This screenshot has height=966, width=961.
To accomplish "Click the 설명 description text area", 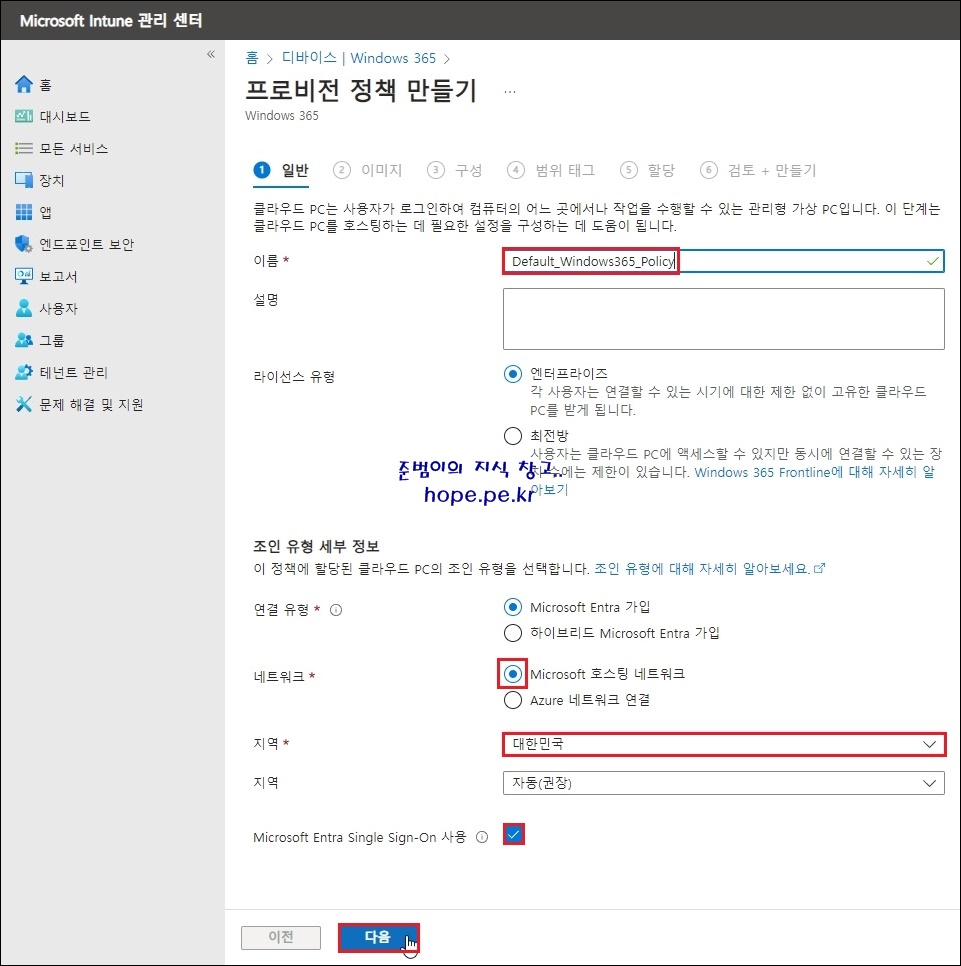I will (x=723, y=319).
